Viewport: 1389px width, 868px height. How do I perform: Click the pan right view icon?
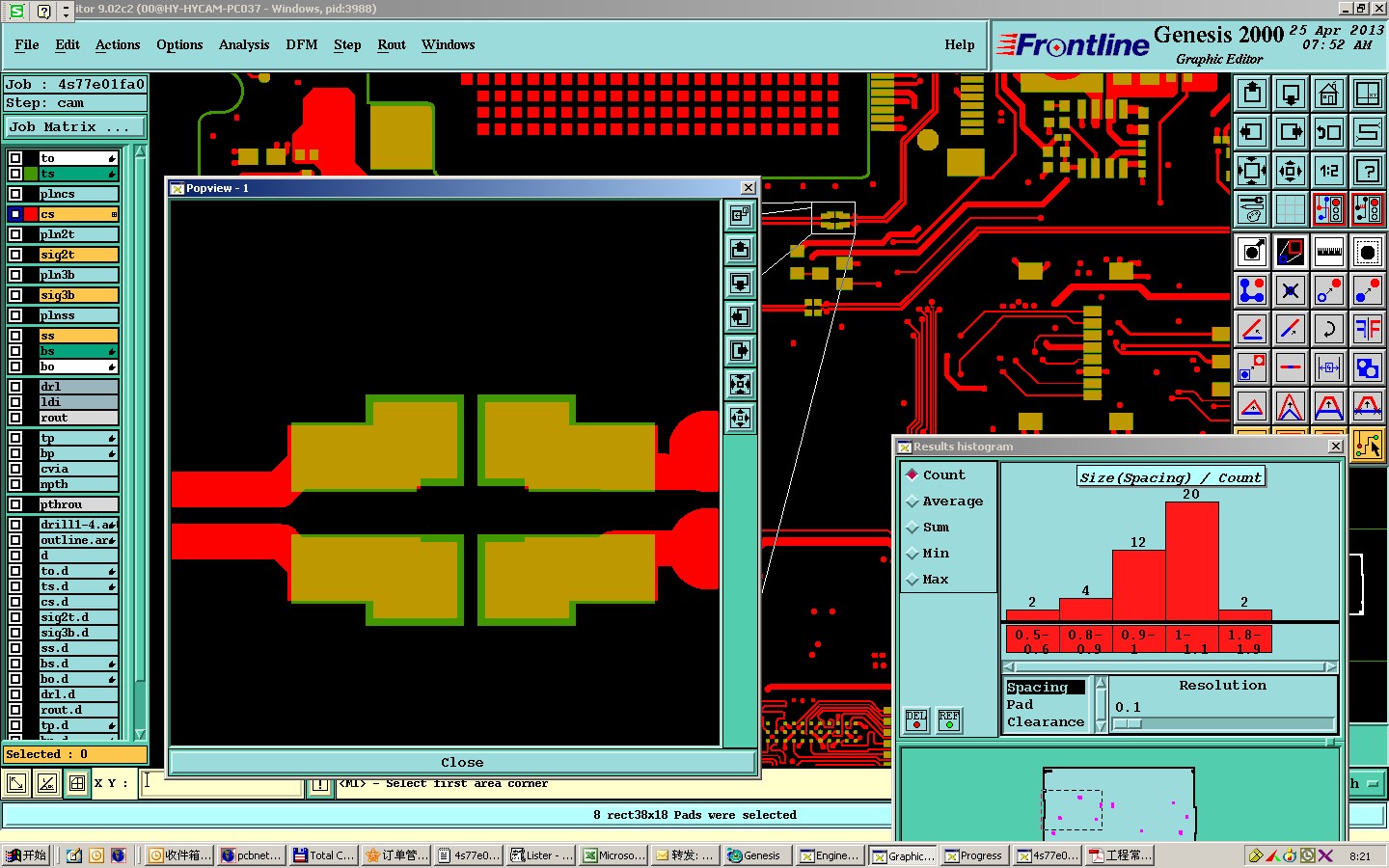pyautogui.click(x=1291, y=132)
